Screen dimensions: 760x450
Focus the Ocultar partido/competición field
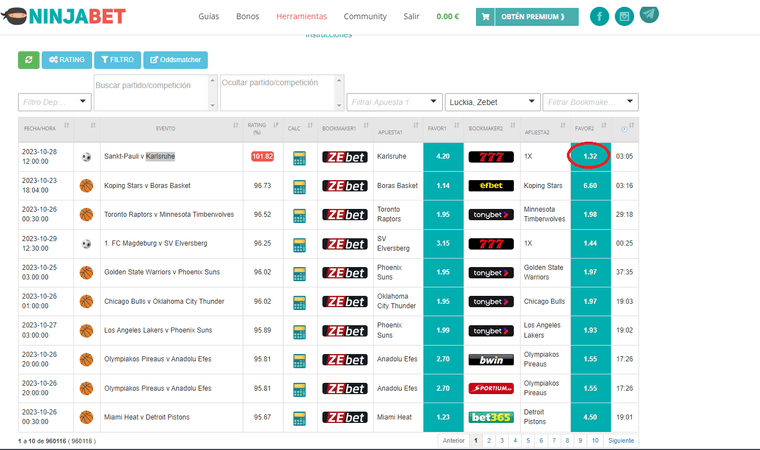tap(282, 92)
